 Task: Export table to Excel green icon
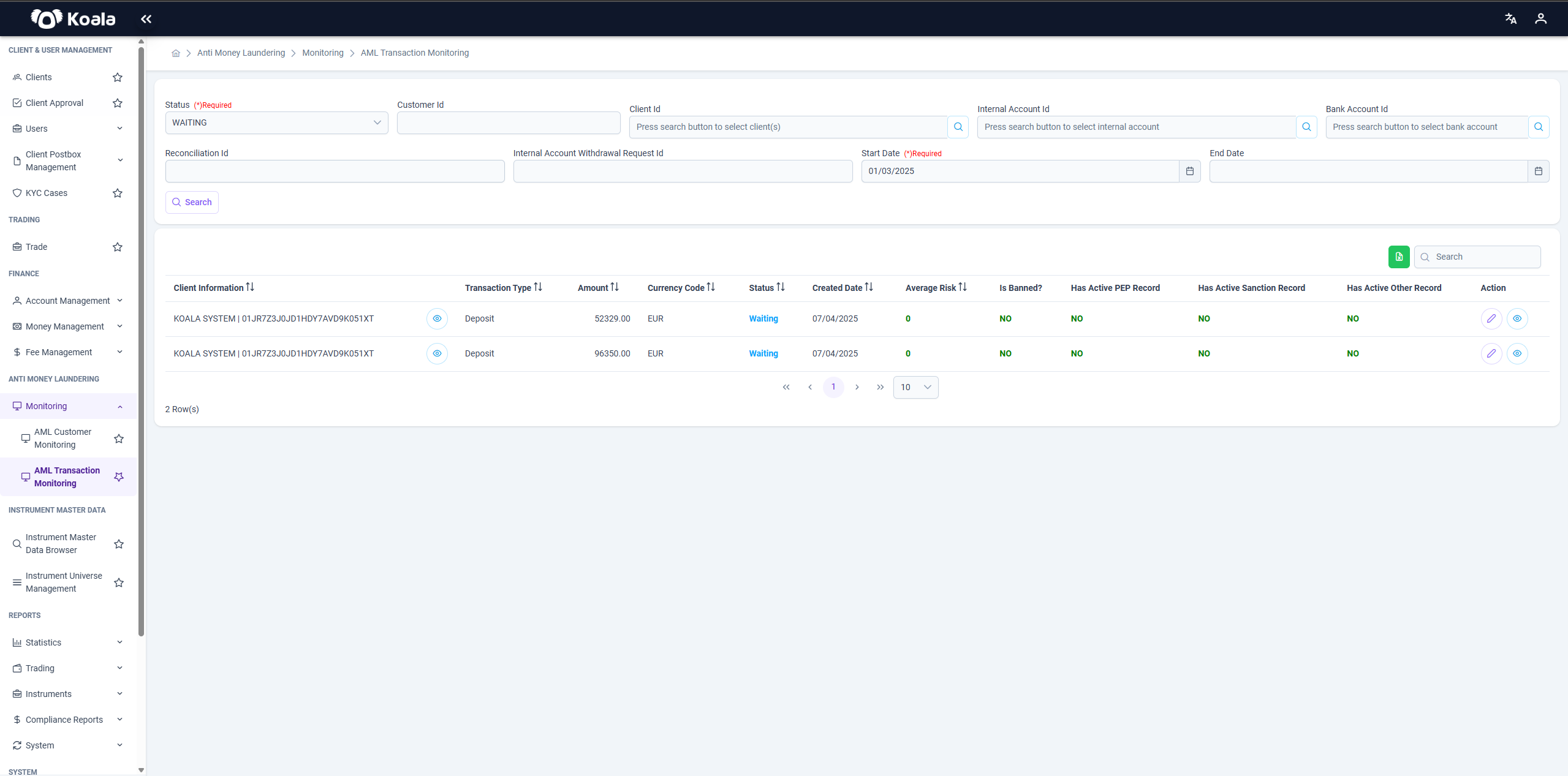coord(1399,257)
